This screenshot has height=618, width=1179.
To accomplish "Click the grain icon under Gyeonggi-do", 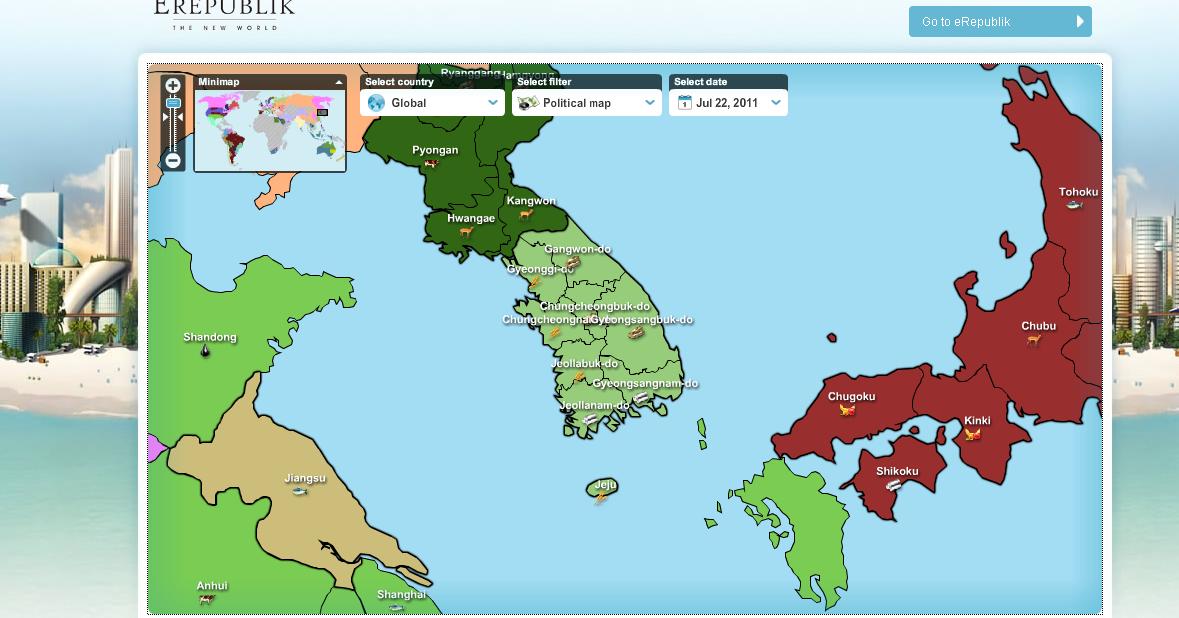I will [x=535, y=281].
